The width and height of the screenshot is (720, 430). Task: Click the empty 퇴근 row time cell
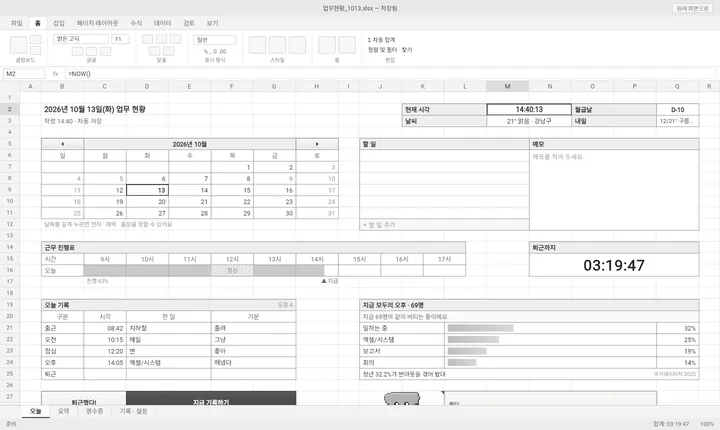[x=105, y=374]
